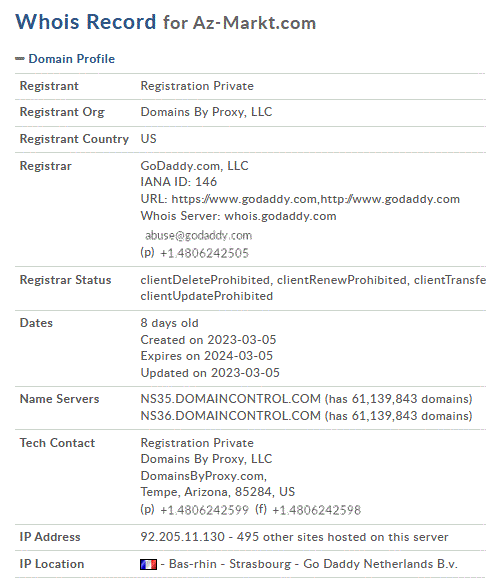The width and height of the screenshot is (487, 579).
Task: Open the NS35.DOMAINCONTROL.COM name server
Action: 230,399
